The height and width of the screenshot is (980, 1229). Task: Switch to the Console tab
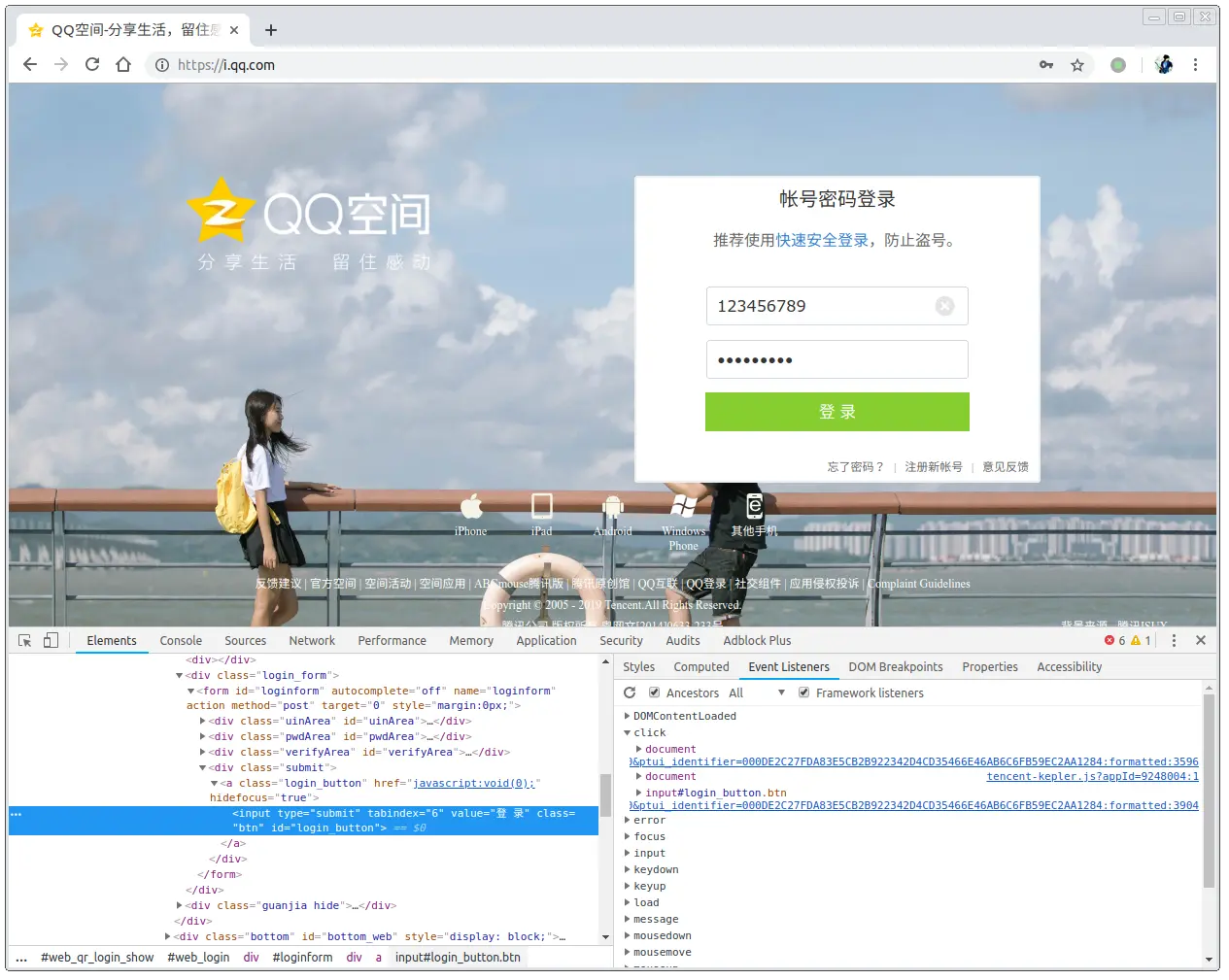[181, 641]
